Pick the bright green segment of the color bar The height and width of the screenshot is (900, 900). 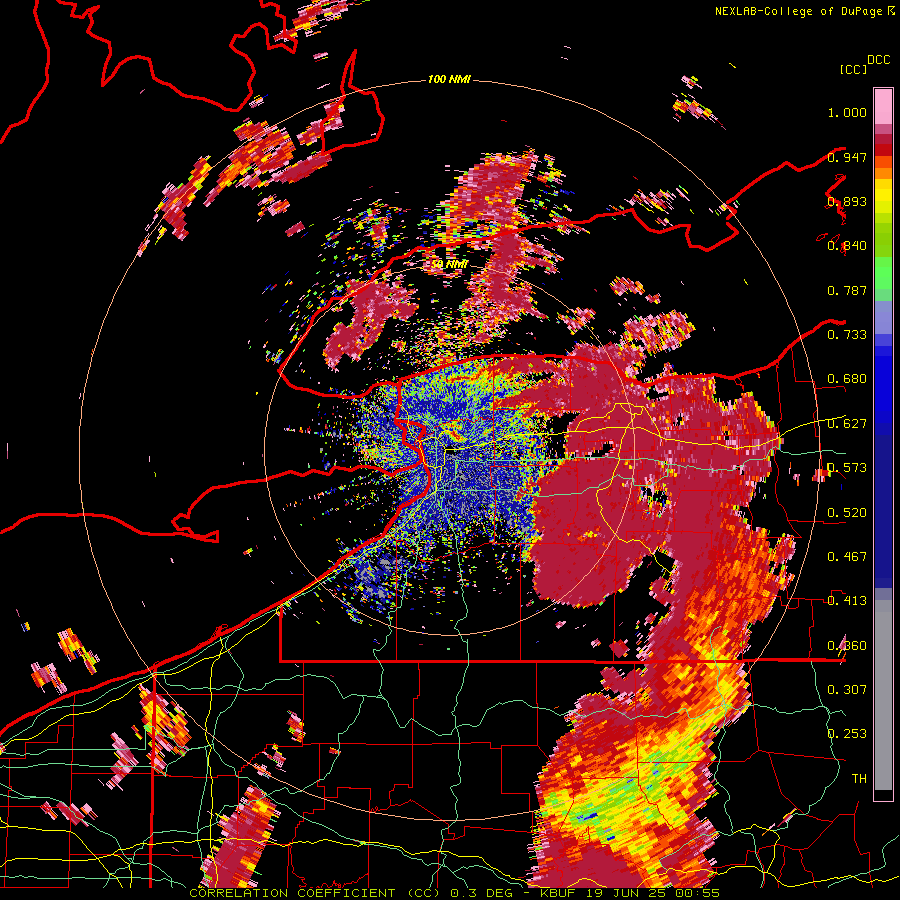click(x=883, y=273)
